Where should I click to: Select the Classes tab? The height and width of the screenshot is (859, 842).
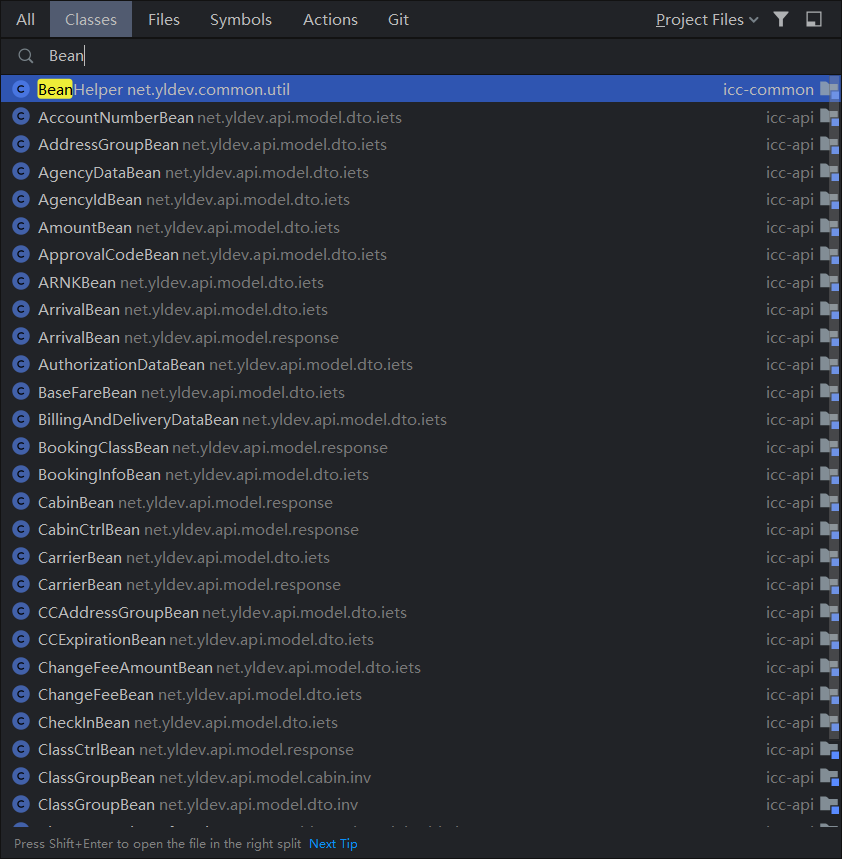coord(91,20)
